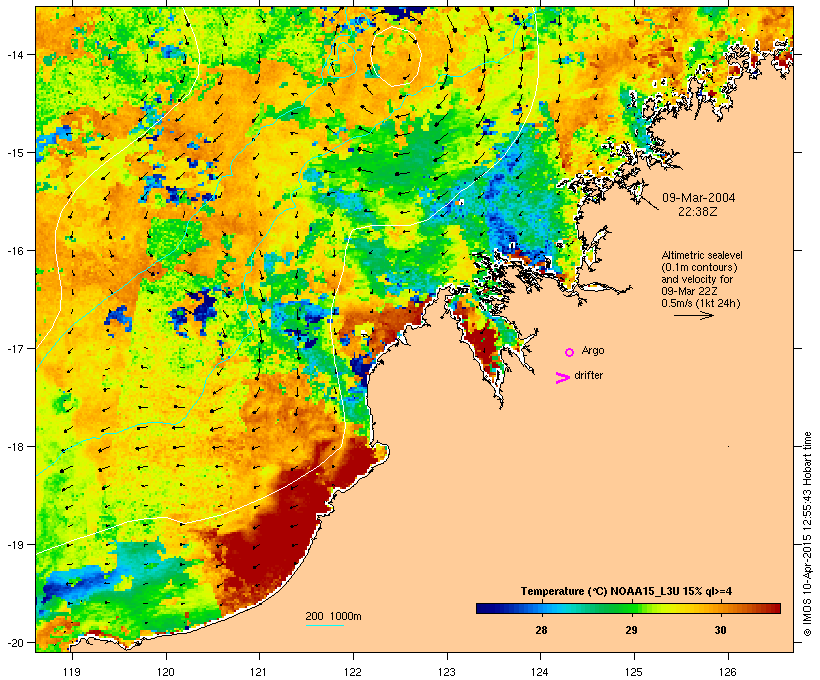Click the colorbar tick label '29'
Screen dimensions: 820x680
click(631, 630)
